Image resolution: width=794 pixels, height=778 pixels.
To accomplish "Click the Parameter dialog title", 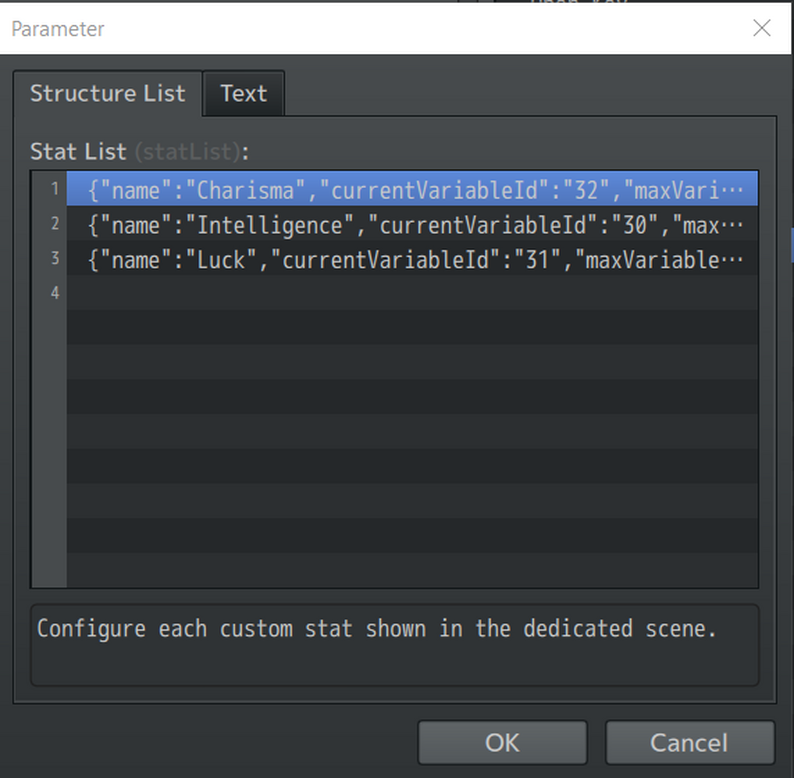I will click(x=58, y=29).
